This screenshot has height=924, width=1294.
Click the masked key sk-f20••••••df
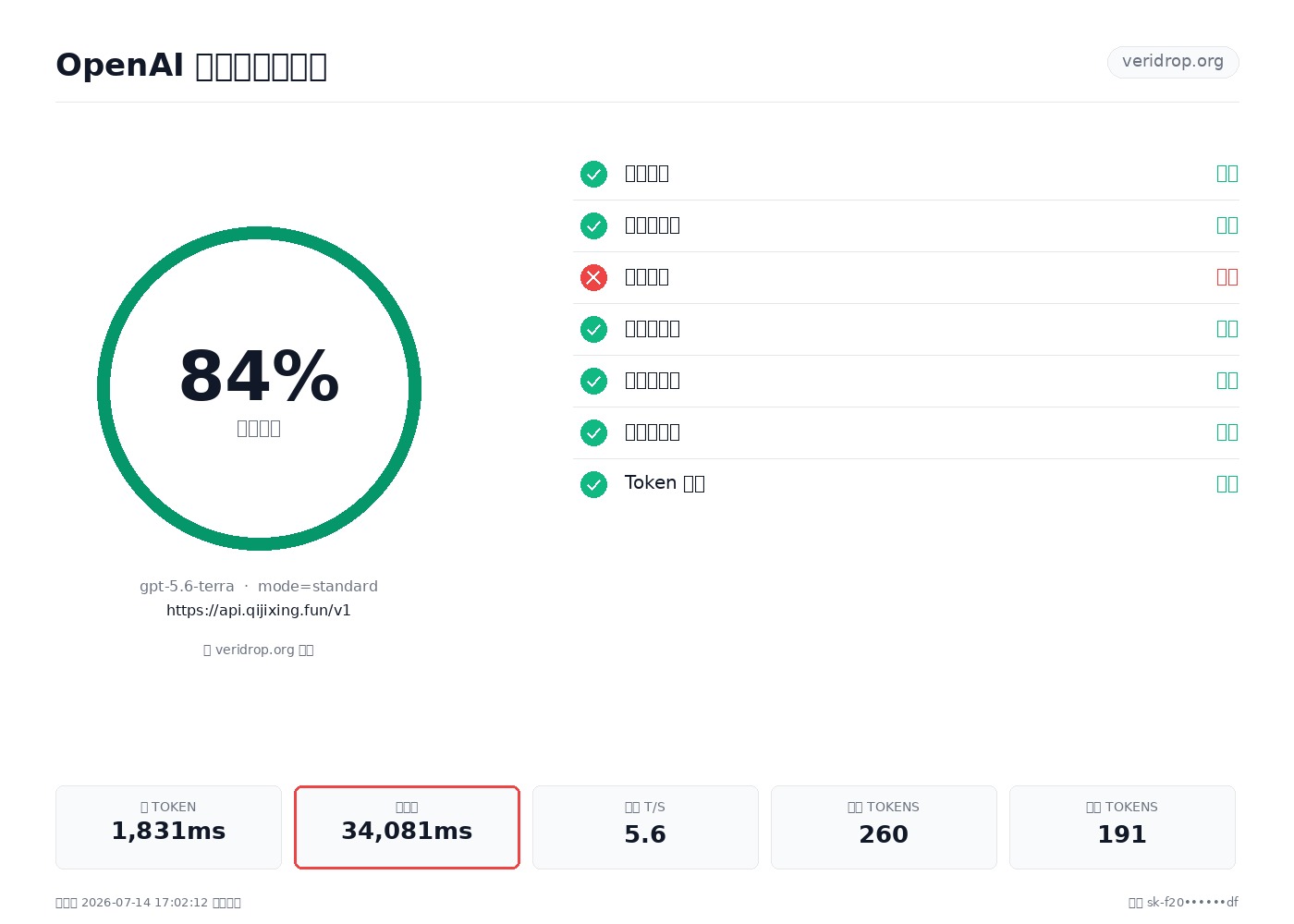click(x=1192, y=903)
